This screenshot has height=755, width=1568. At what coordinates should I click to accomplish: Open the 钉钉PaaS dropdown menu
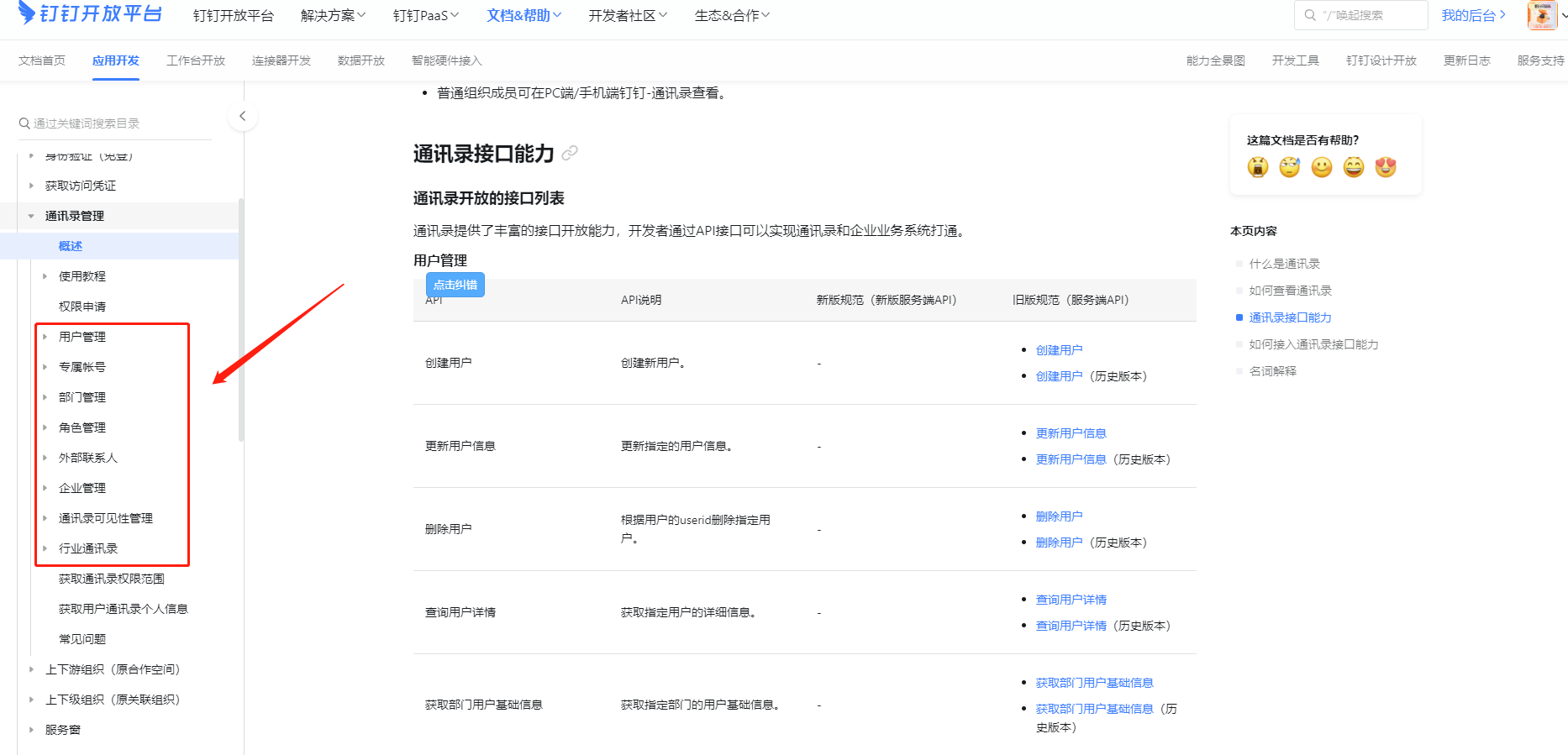pos(426,15)
